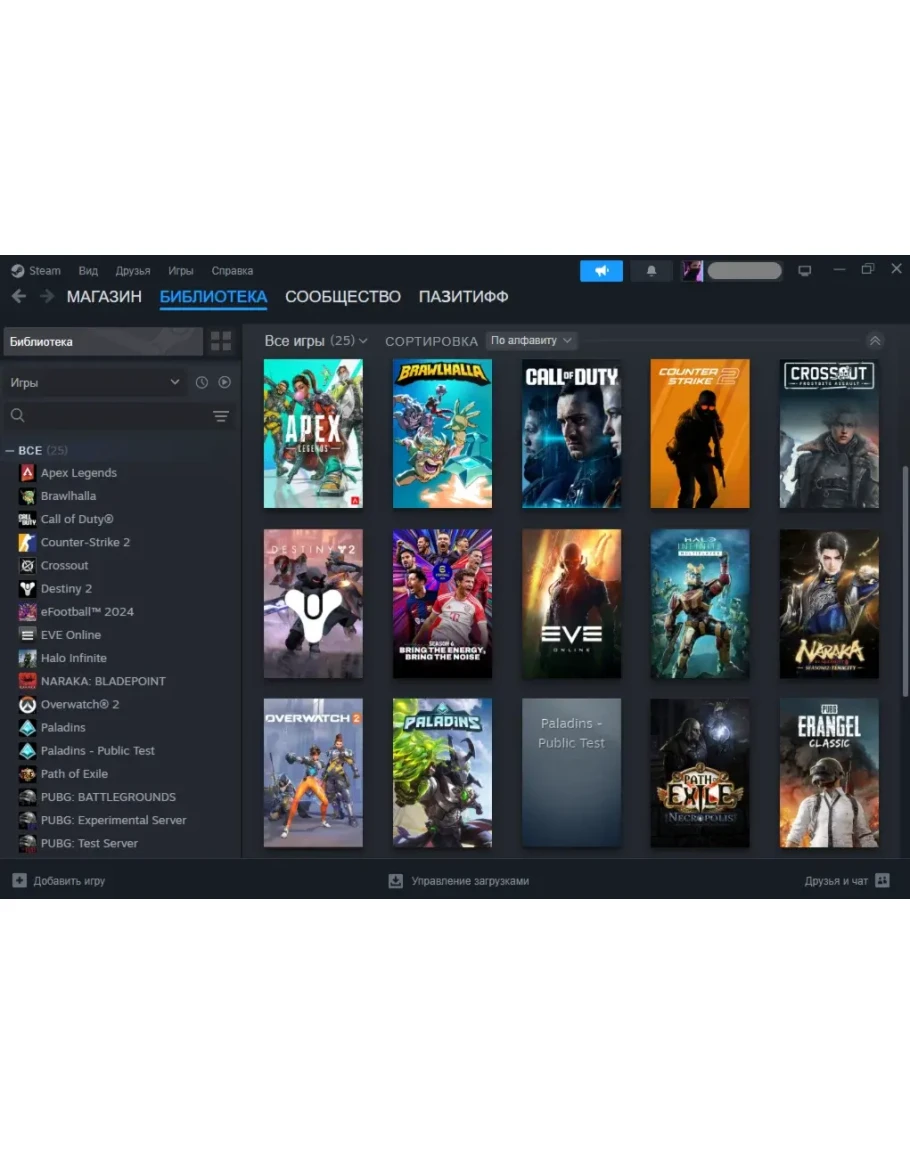Open 'Друзья и чат' panel

coord(846,881)
